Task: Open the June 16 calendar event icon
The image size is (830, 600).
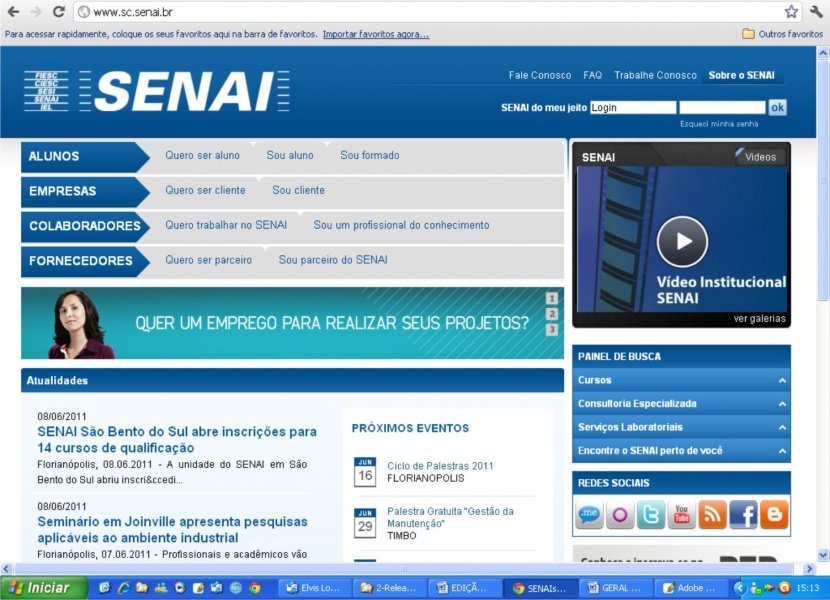Action: [365, 472]
